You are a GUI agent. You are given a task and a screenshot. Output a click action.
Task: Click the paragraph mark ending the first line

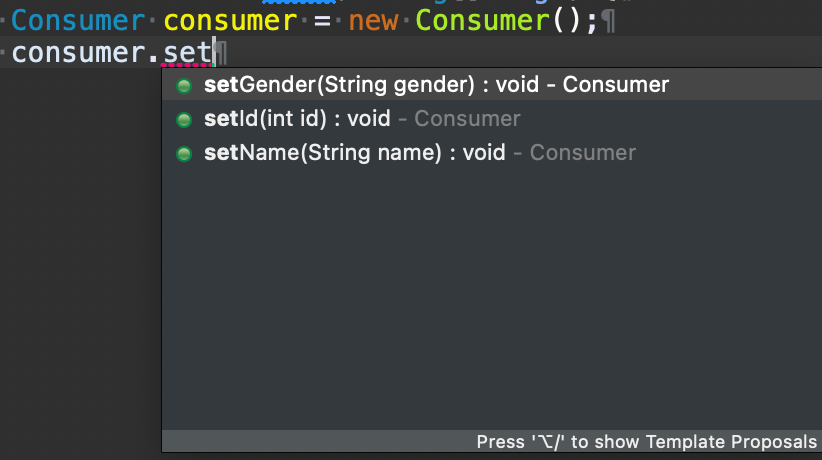(x=608, y=19)
